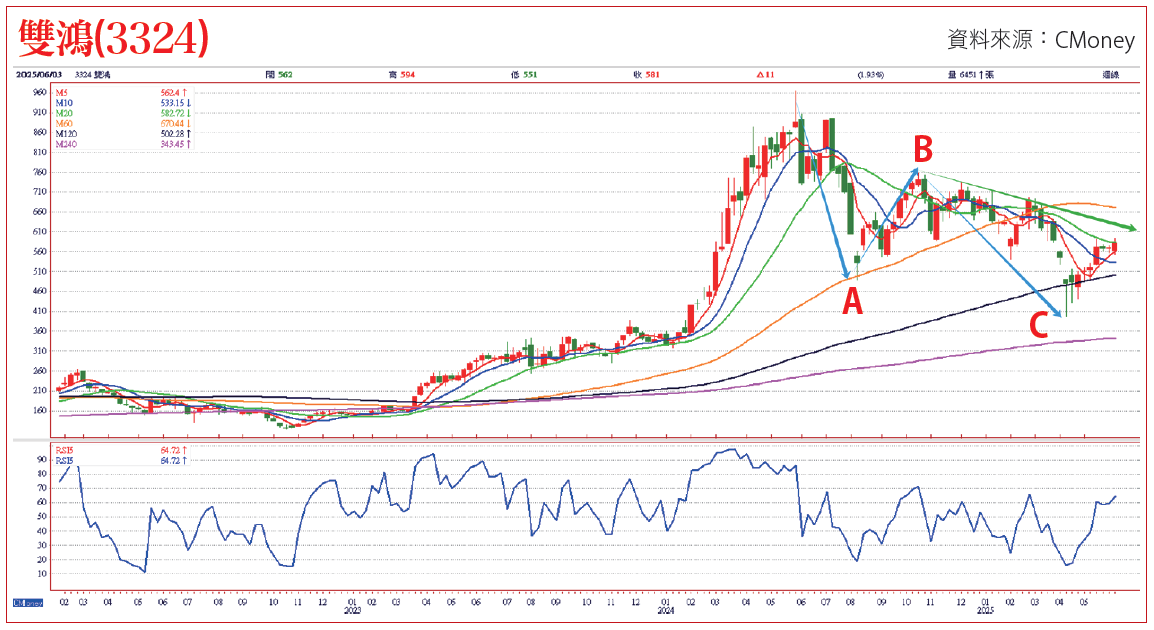
Task: Click the red letter C marker
Action: 1040,325
